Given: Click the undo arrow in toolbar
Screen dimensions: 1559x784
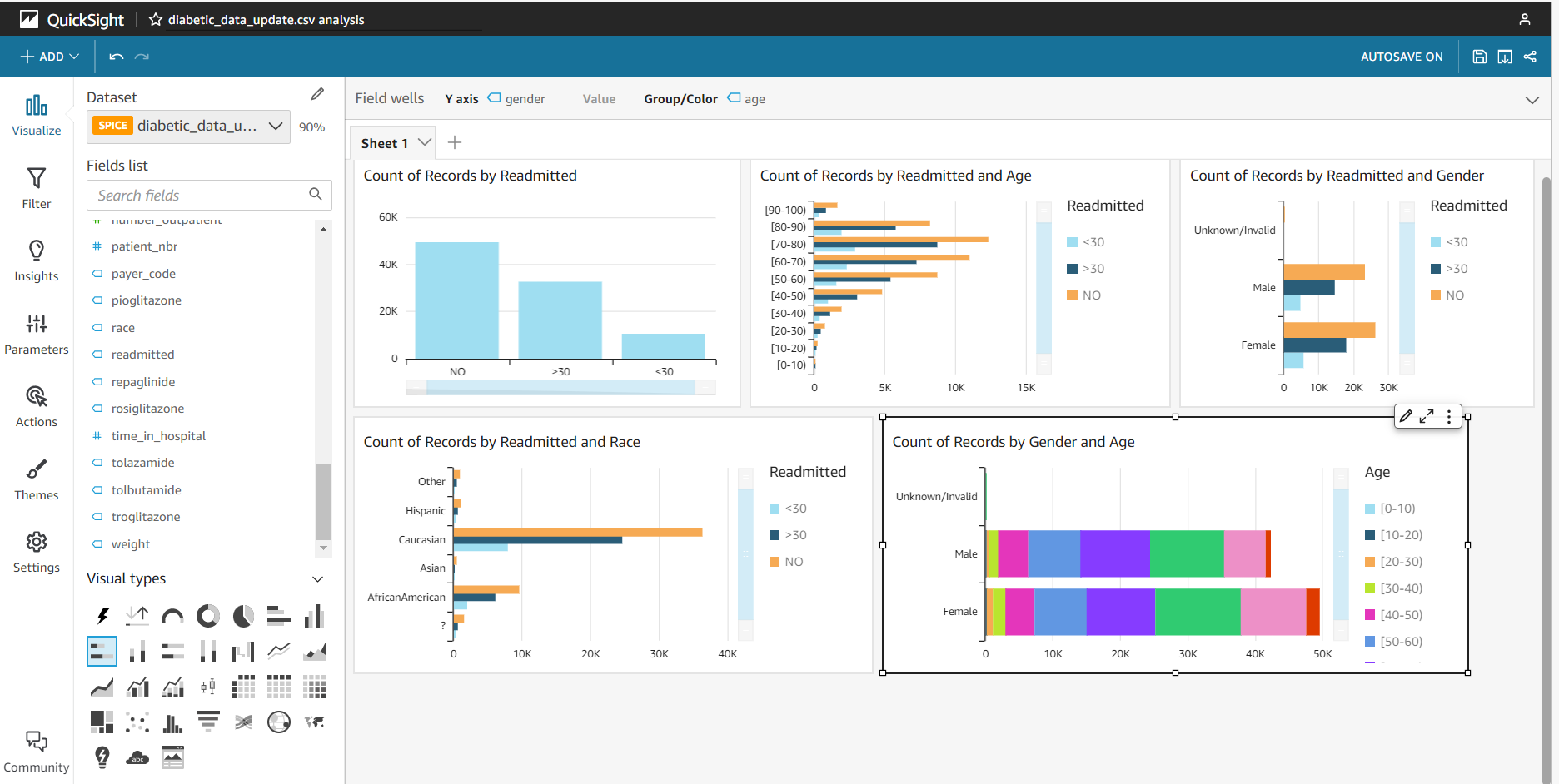Looking at the screenshot, I should 117,57.
